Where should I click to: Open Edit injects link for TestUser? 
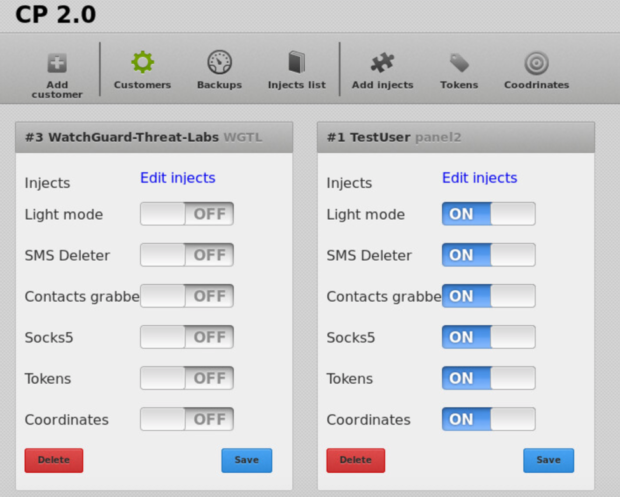480,178
